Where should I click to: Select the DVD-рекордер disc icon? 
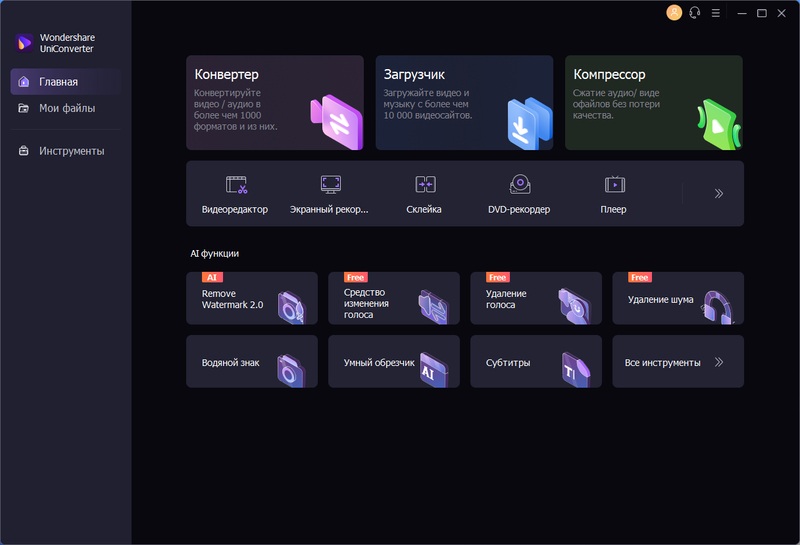coord(520,184)
